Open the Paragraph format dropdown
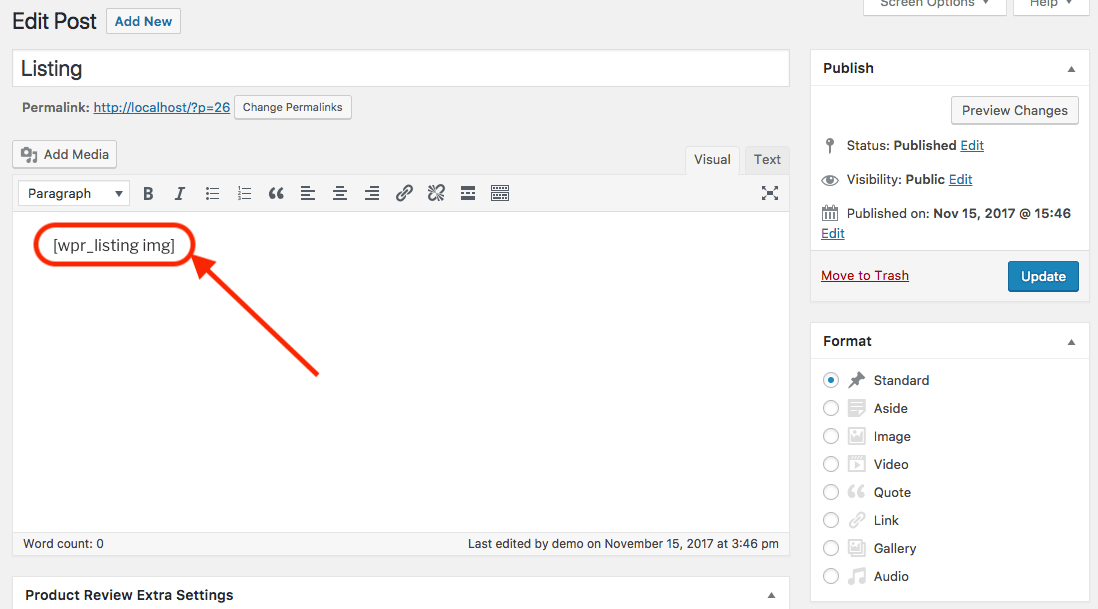This screenshot has height=609, width=1098. click(75, 194)
